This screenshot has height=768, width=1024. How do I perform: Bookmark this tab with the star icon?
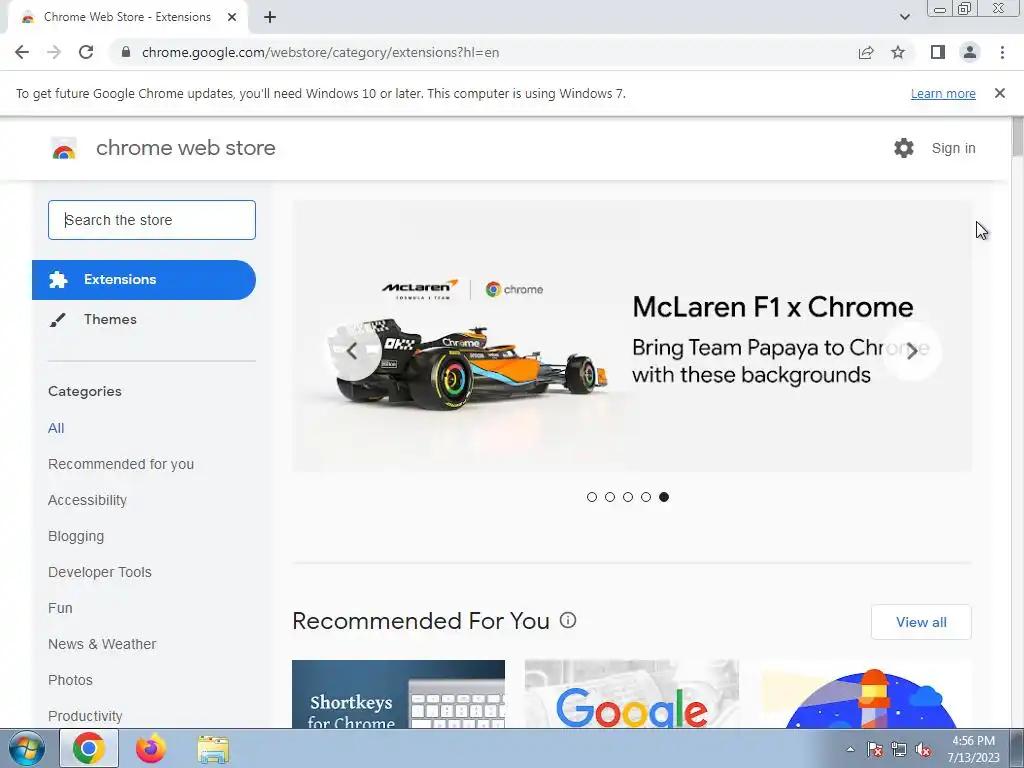(x=898, y=52)
